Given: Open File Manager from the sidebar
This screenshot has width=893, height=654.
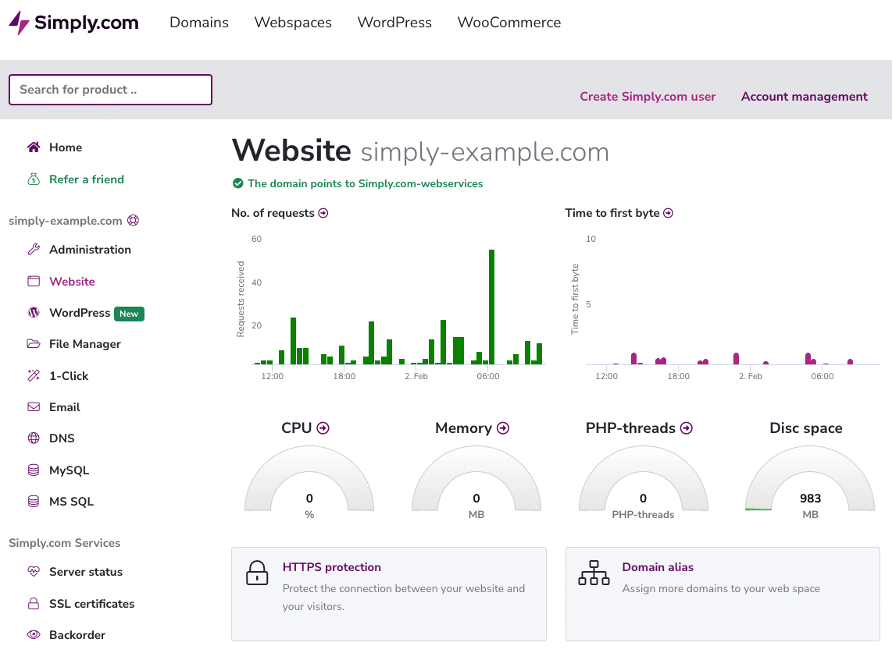Looking at the screenshot, I should click(85, 344).
